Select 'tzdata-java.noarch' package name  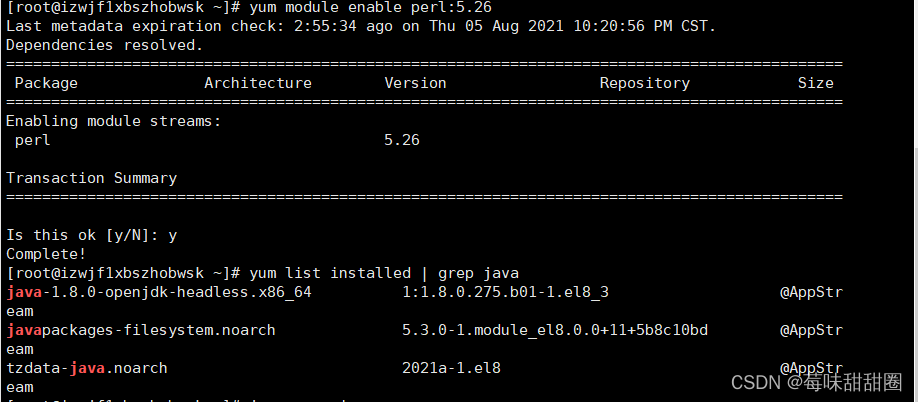(87, 368)
